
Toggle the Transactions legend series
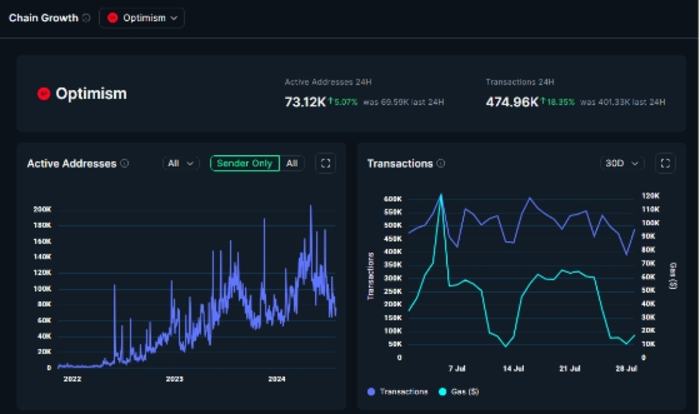pos(397,392)
